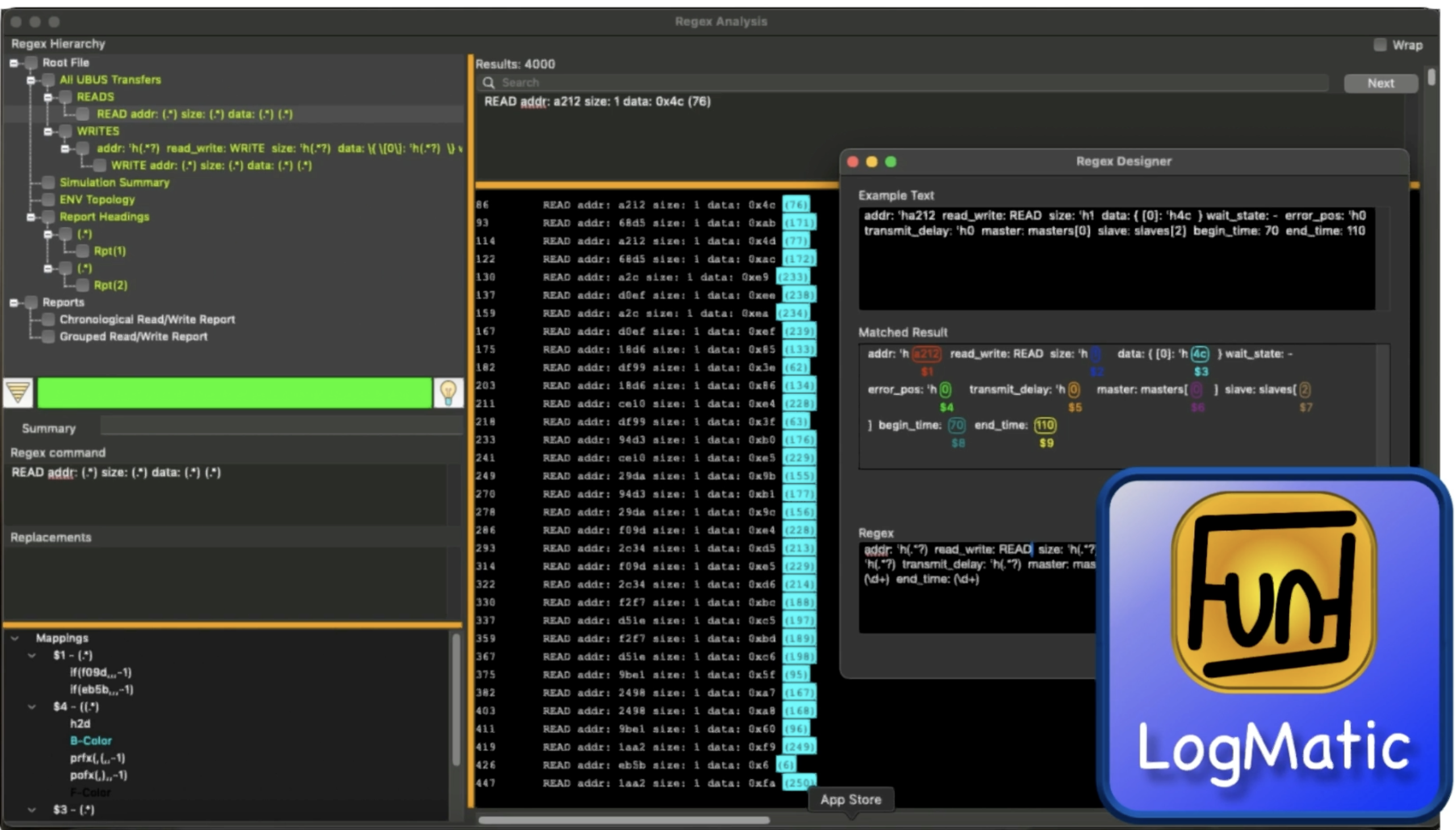The height and width of the screenshot is (830, 1456).
Task: Toggle the Wrap checkbox
Action: (x=1379, y=44)
